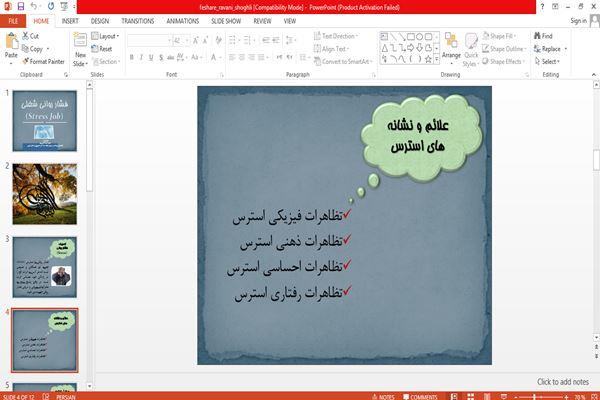Click the Paste clipboard icon
Screen dimensions: 600x400
(x=11, y=41)
